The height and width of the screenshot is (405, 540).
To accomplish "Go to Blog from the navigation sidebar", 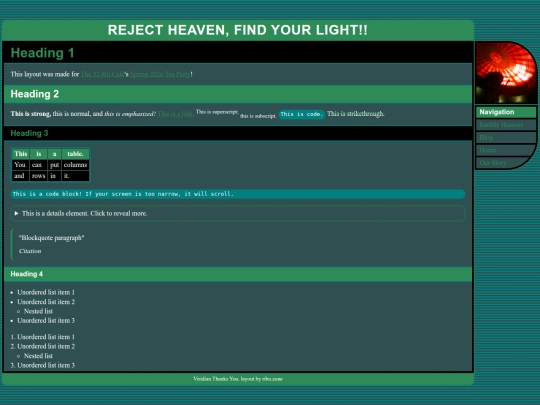I will point(486,137).
